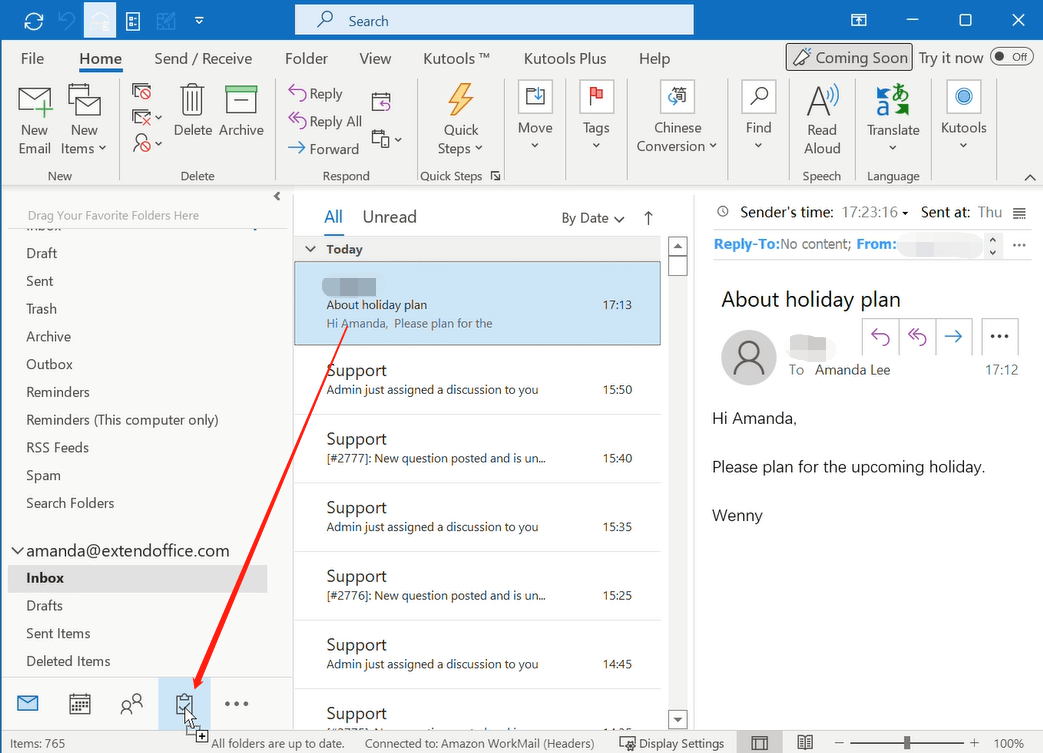Show only Unread messages

pyautogui.click(x=389, y=217)
